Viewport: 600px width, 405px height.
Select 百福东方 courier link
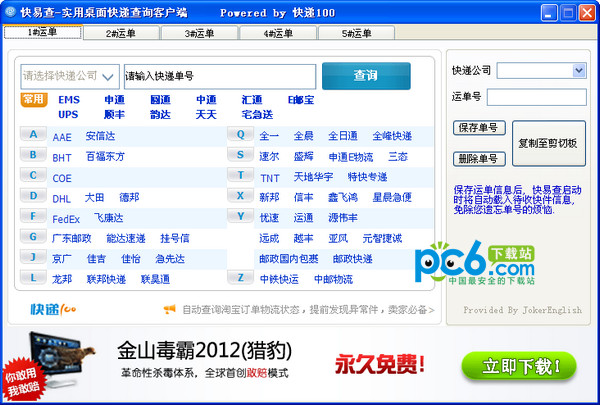pos(105,157)
